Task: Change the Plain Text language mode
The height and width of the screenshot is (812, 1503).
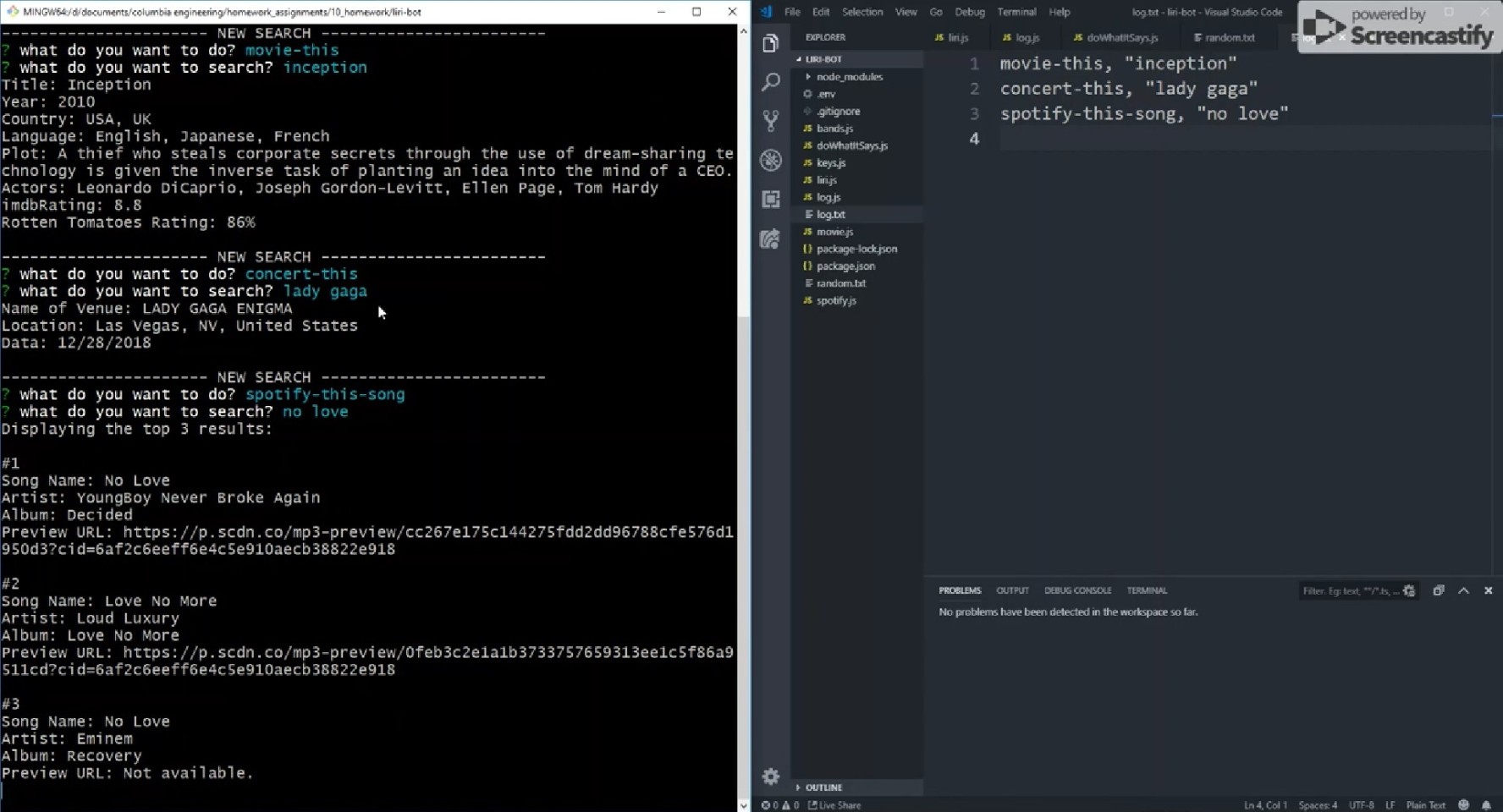Action: click(x=1426, y=805)
